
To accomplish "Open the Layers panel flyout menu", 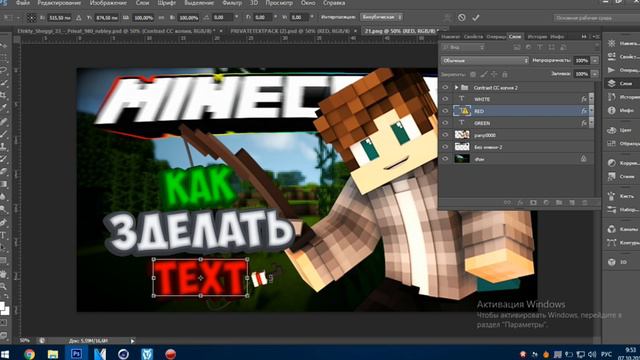I will pyautogui.click(x=596, y=36).
